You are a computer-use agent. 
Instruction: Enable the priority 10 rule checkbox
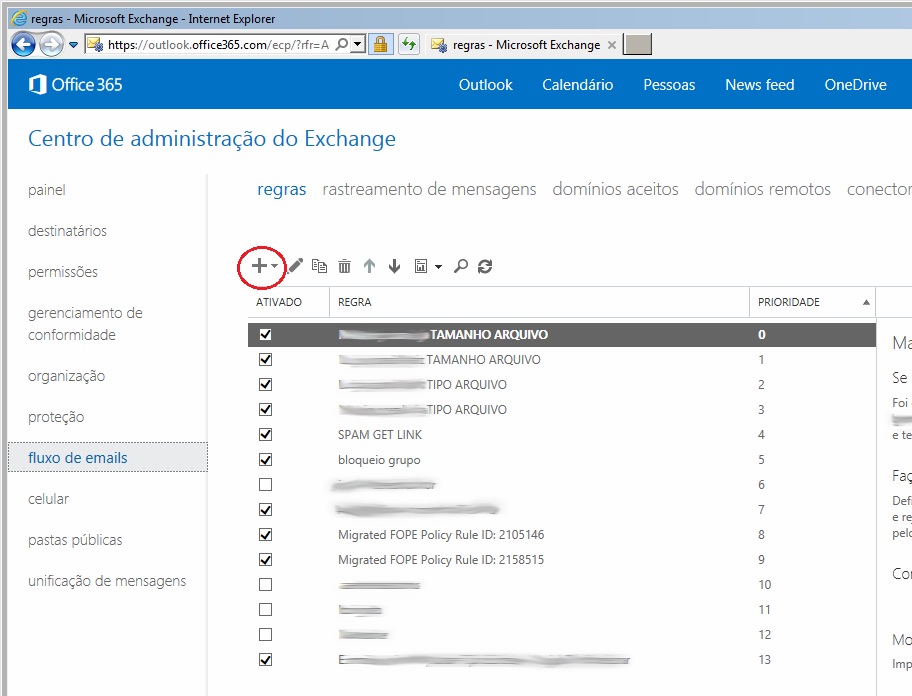(265, 584)
